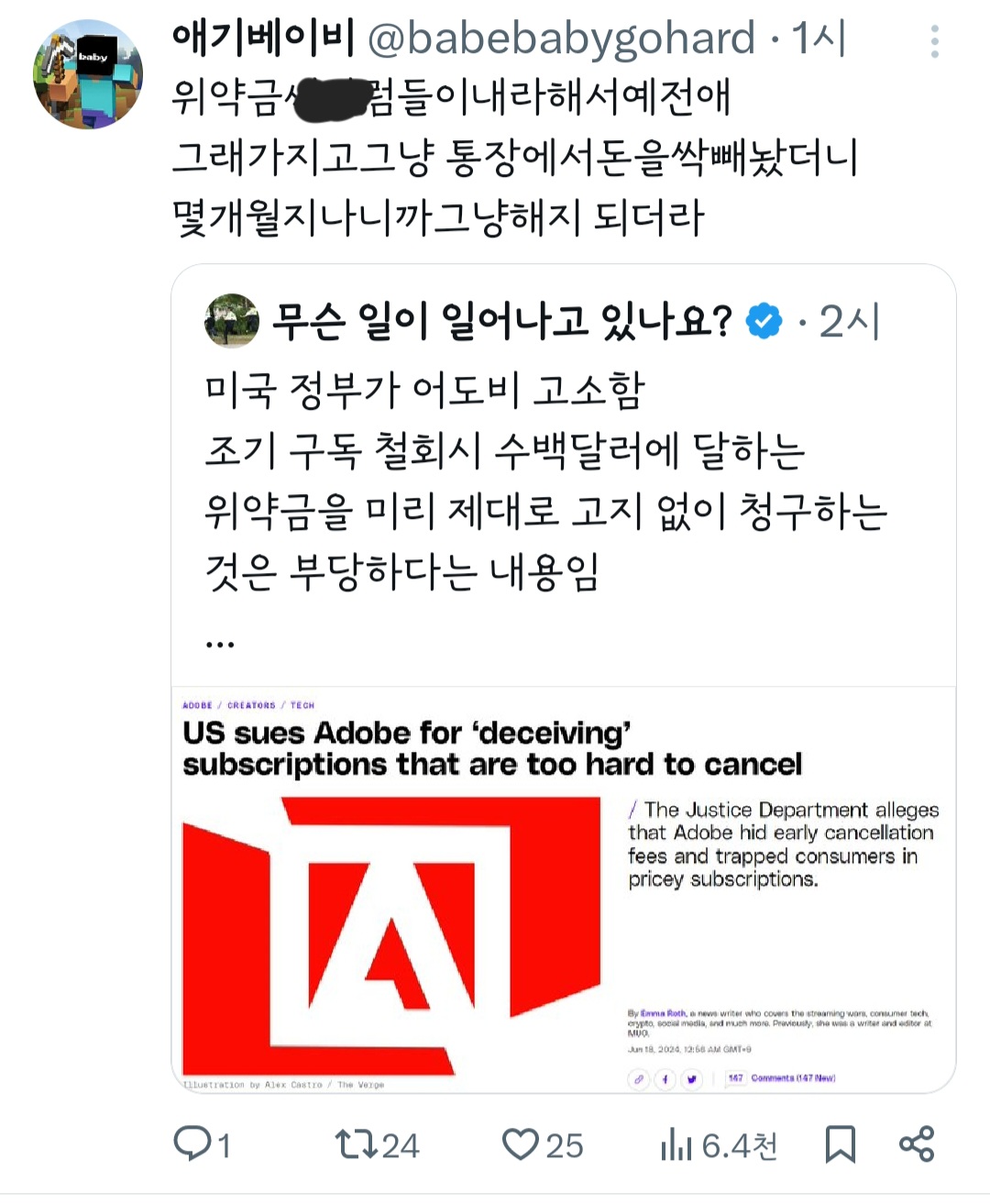Image resolution: width=990 pixels, height=1204 pixels.
Task: Open the three-dot more options menu
Action: point(934,41)
